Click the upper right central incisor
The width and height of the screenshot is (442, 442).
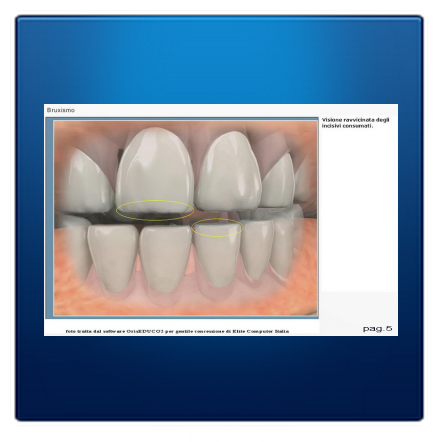pyautogui.click(x=228, y=171)
